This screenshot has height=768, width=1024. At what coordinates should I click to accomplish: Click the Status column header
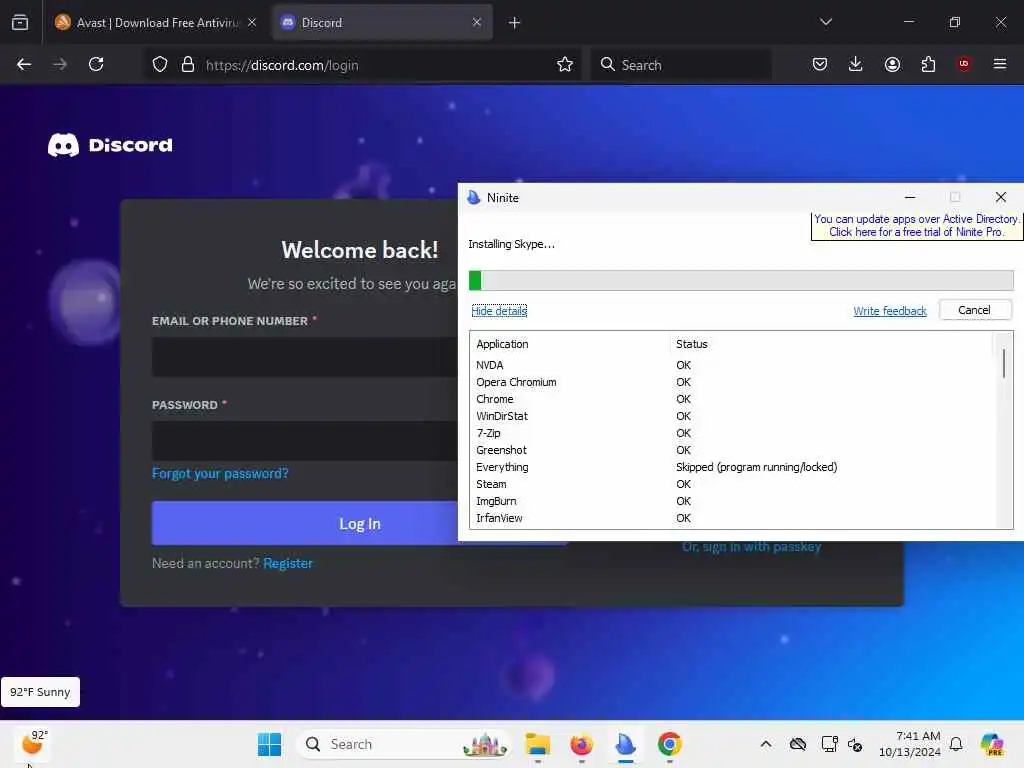click(x=831, y=344)
